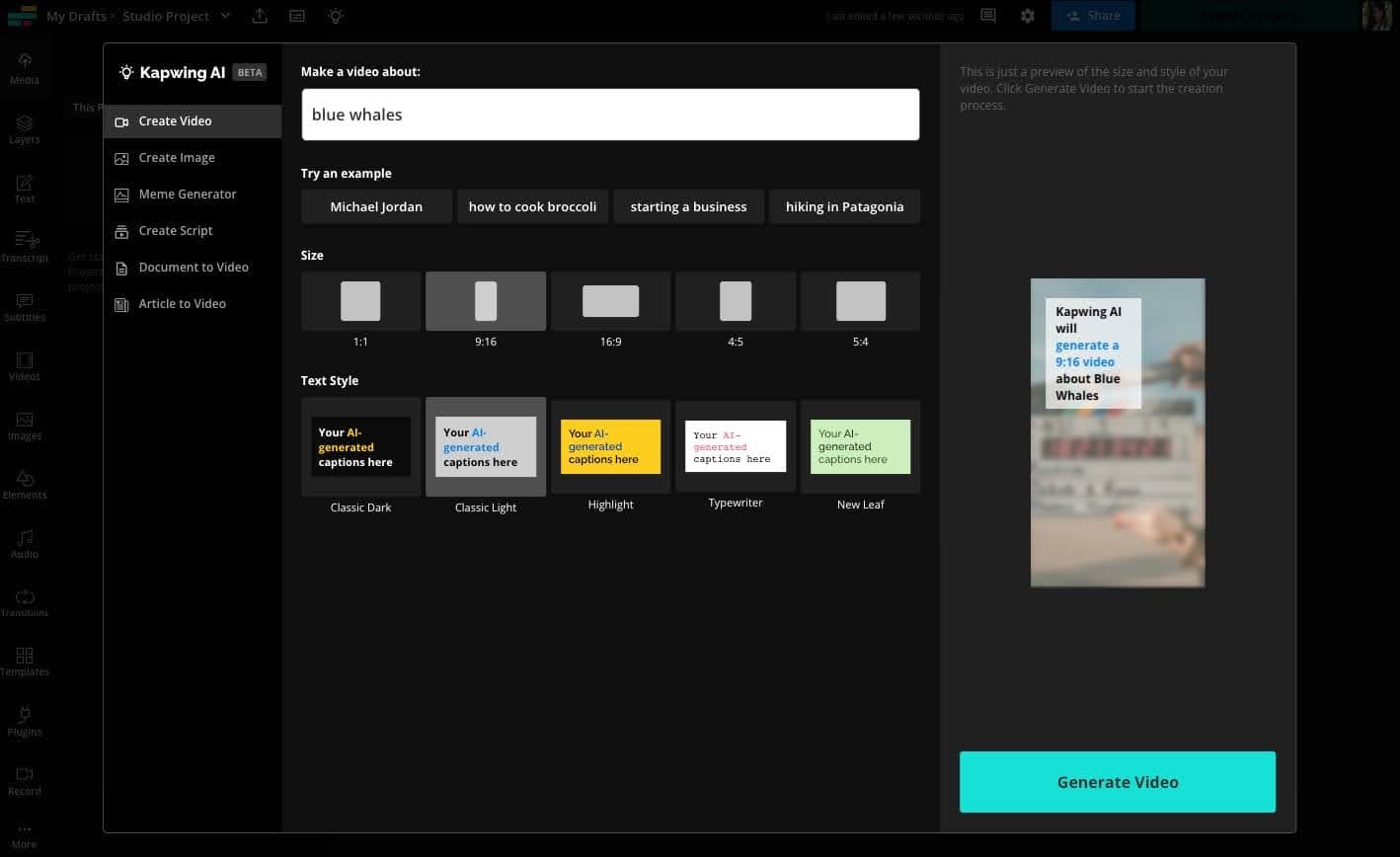Try the Michael Jordan example
Viewport: 1400px width, 857px height.
(x=376, y=206)
